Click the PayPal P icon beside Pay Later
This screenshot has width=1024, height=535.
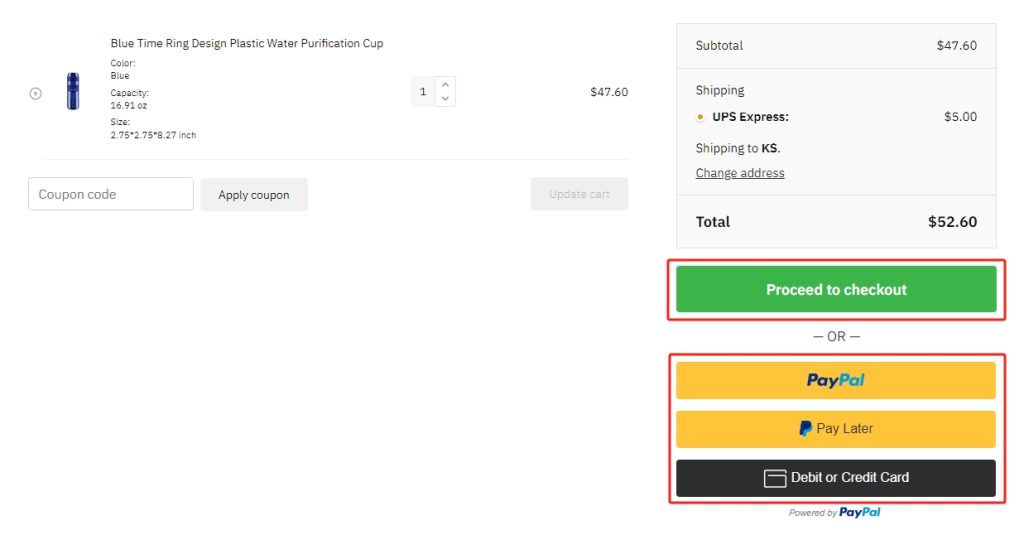pyautogui.click(x=805, y=429)
